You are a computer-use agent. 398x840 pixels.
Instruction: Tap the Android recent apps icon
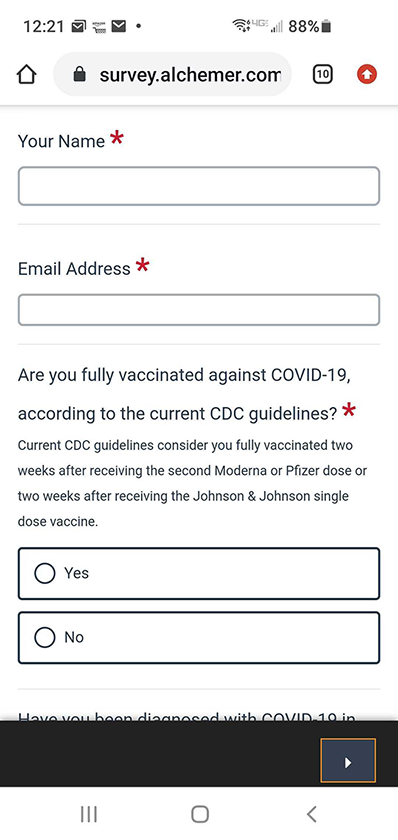pos(88,815)
